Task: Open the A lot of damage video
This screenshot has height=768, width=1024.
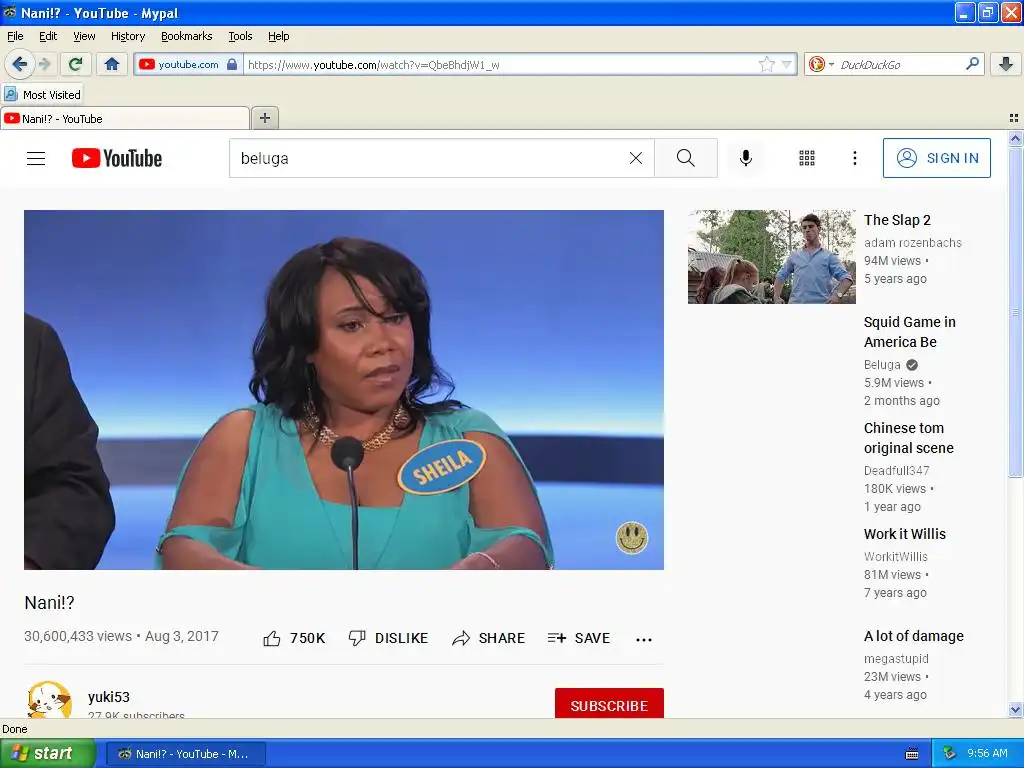Action: click(x=914, y=635)
